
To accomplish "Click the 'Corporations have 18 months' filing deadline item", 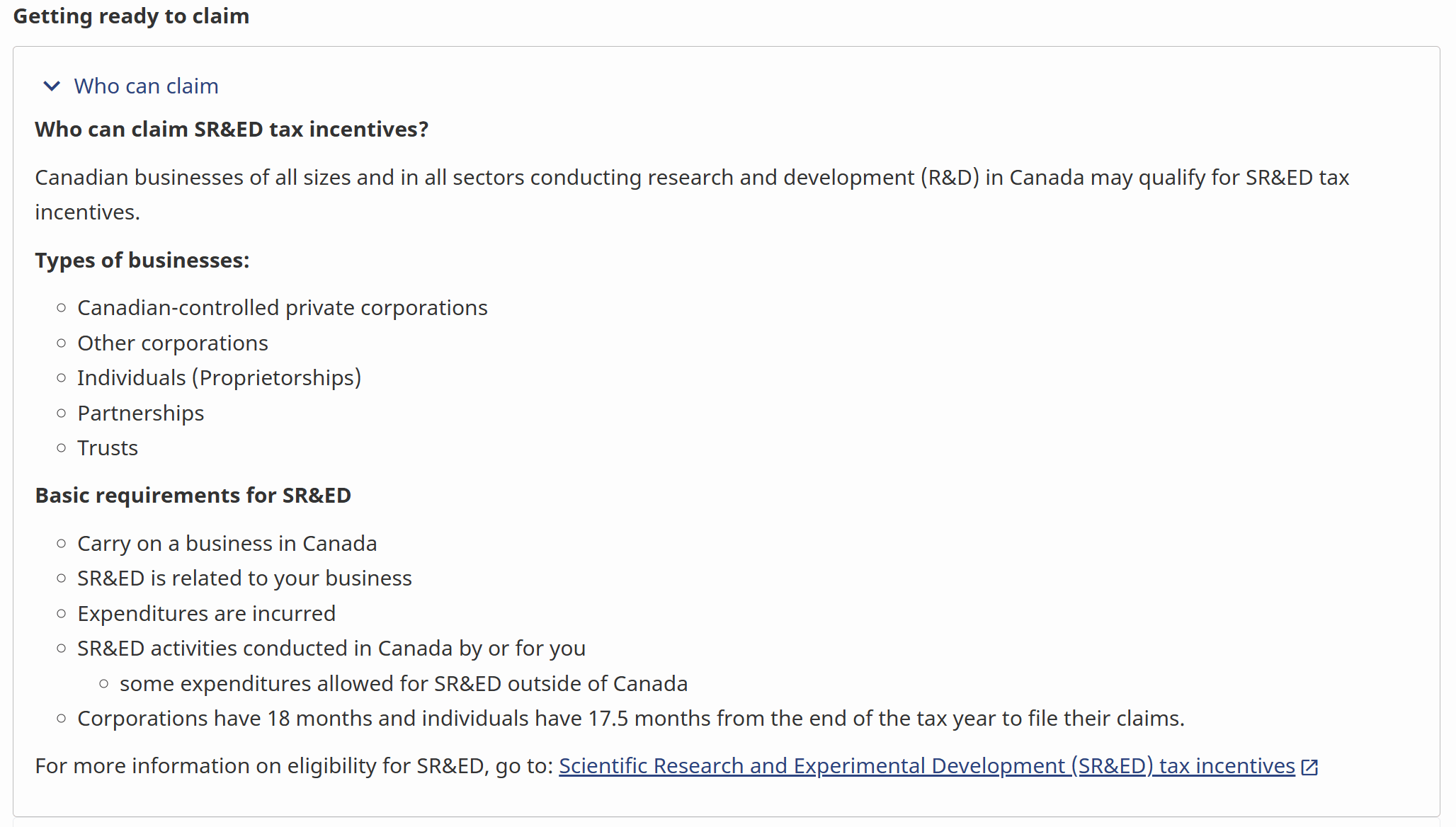I will pyautogui.click(x=631, y=719).
